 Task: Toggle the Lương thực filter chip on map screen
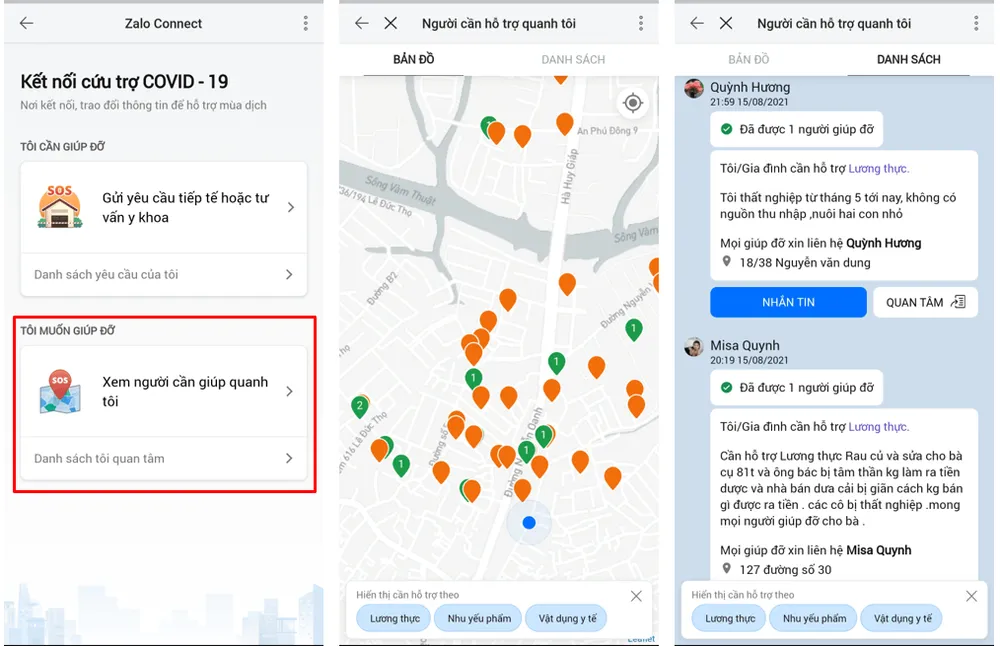coord(395,618)
